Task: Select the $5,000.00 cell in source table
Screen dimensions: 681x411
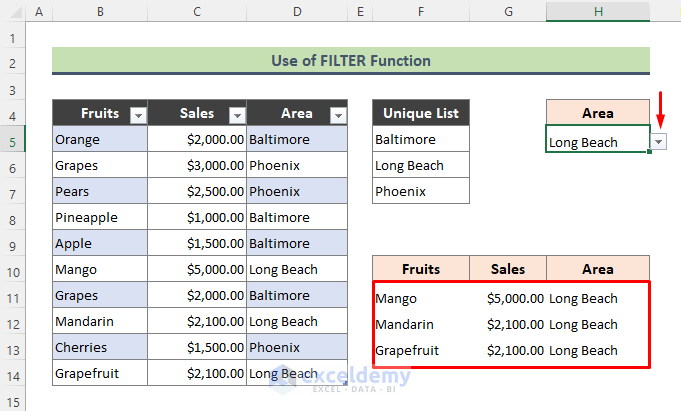Action: point(197,270)
